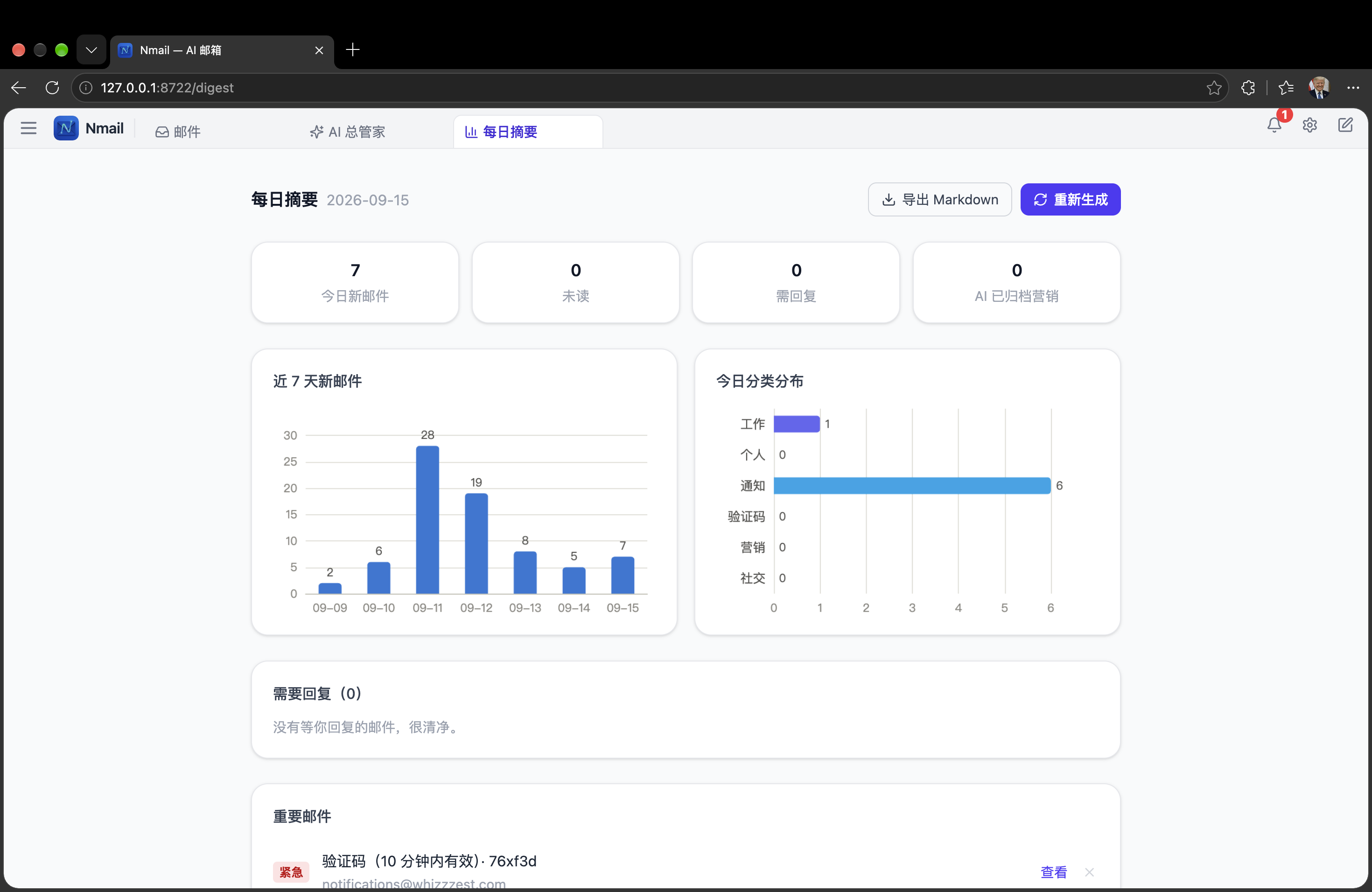Bookmark this page with the star icon
This screenshot has width=1372, height=892.
click(x=1213, y=88)
